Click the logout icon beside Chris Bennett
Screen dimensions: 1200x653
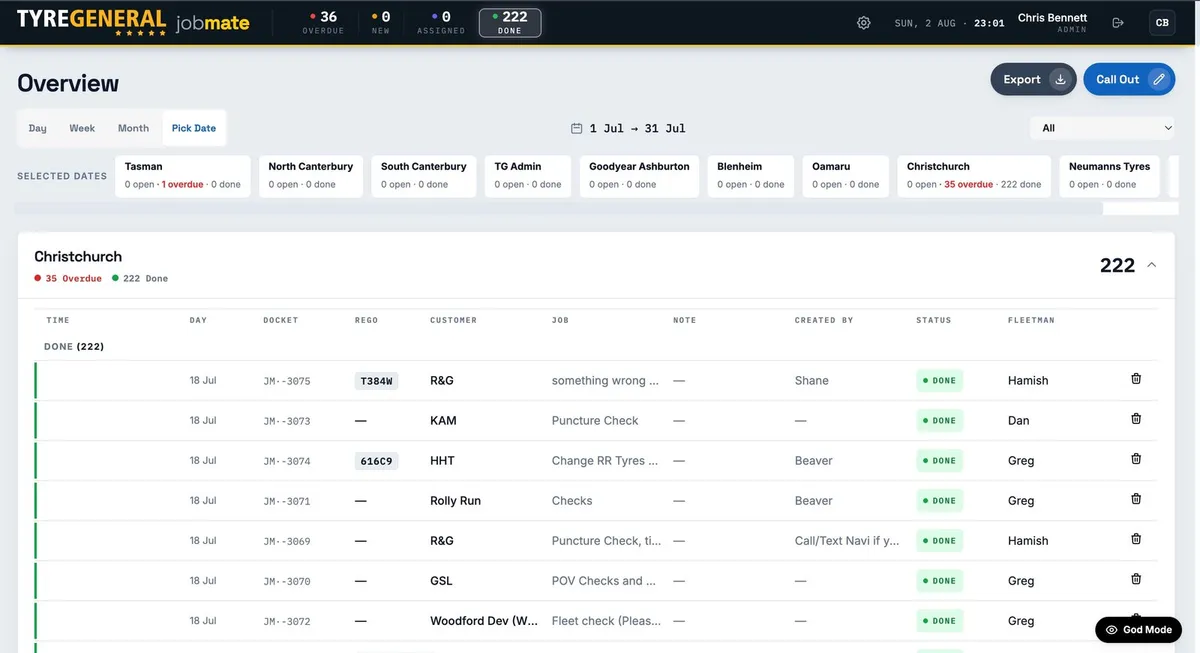[1118, 23]
